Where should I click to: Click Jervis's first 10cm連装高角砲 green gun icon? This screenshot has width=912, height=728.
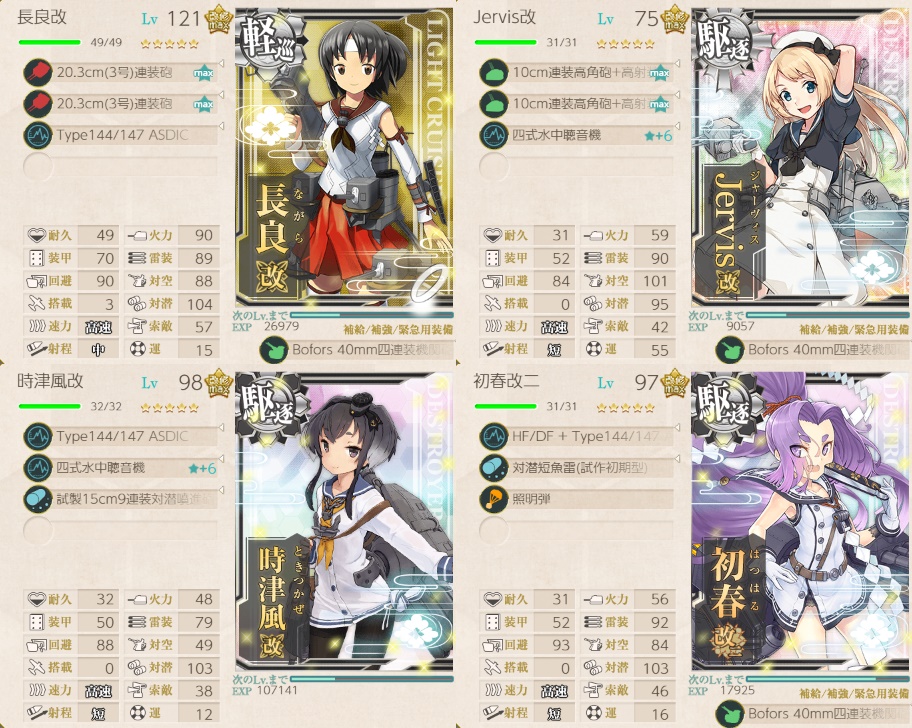pyautogui.click(x=494, y=73)
